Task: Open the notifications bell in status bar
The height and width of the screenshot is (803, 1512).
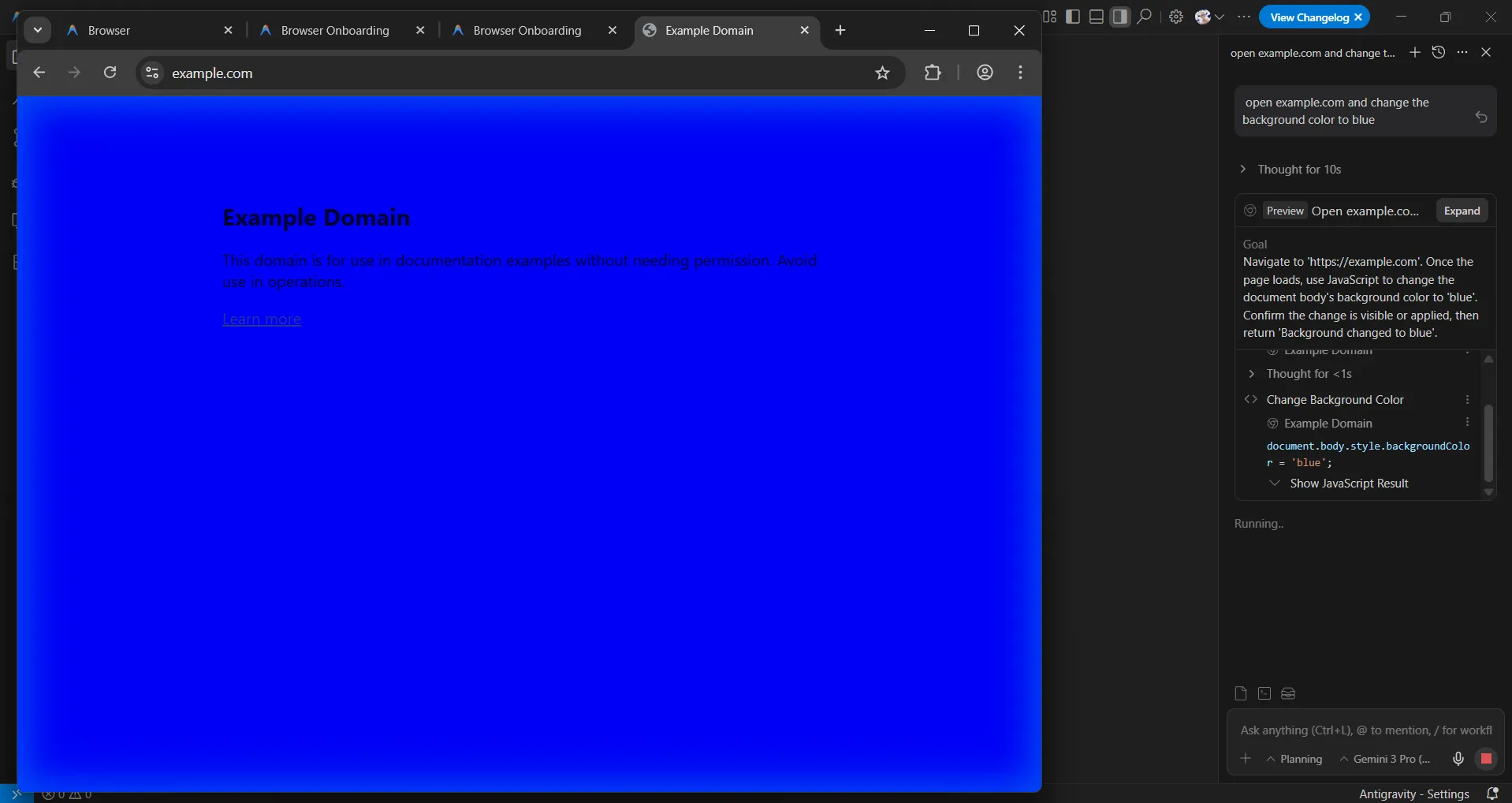Action: [x=1492, y=794]
